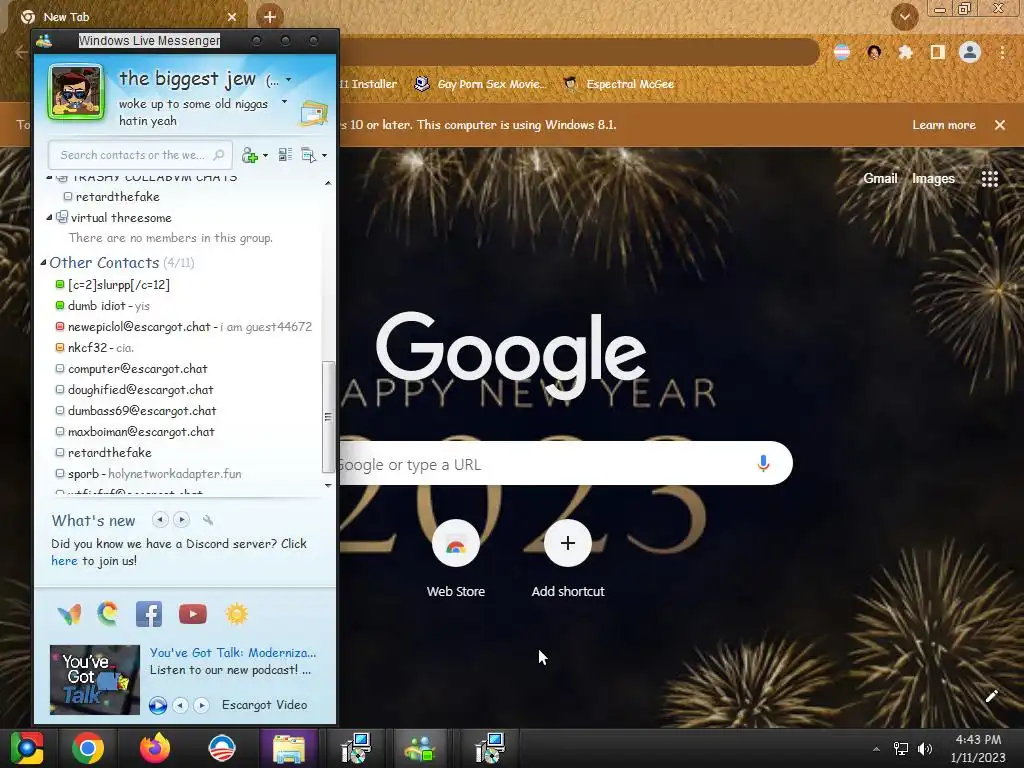Select contact doughified@escargot.chat
Image resolution: width=1024 pixels, height=768 pixels.
pyautogui.click(x=140, y=390)
